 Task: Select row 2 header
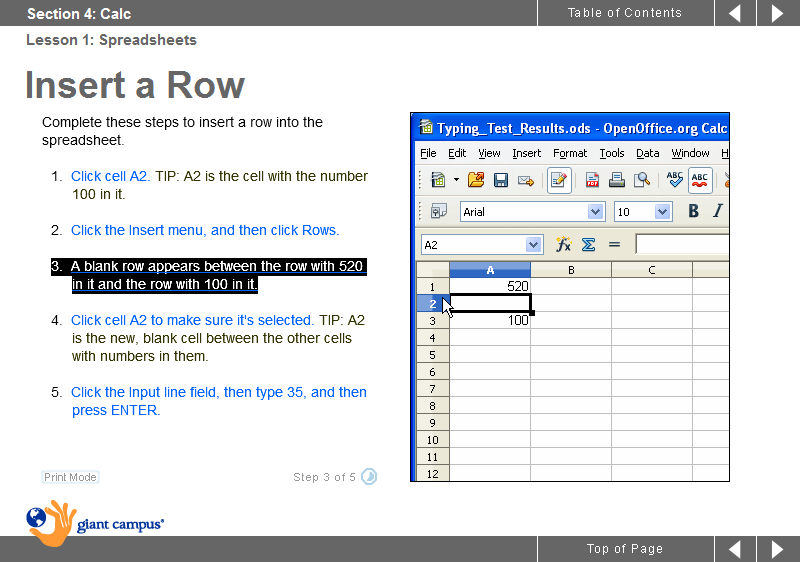pos(432,303)
